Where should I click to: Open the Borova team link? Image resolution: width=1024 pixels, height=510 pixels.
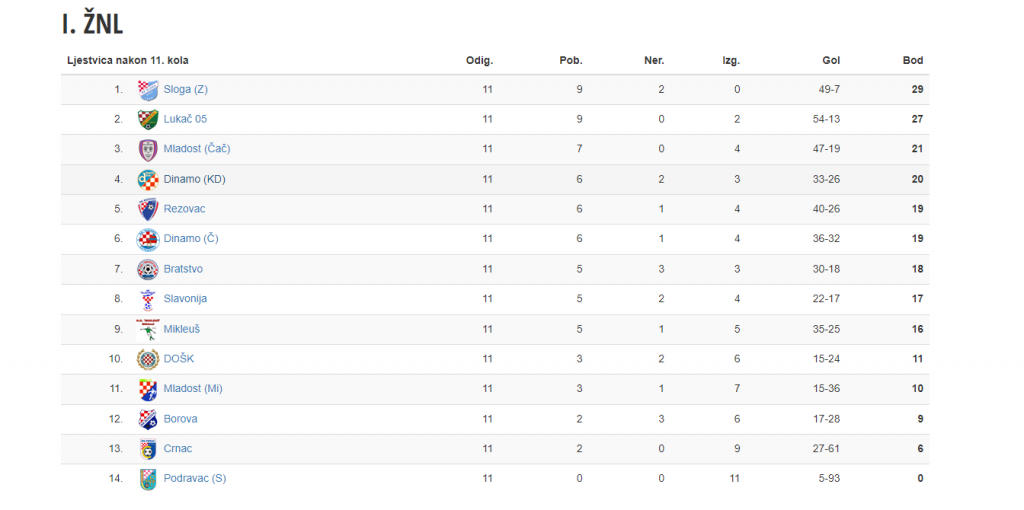tap(180, 419)
